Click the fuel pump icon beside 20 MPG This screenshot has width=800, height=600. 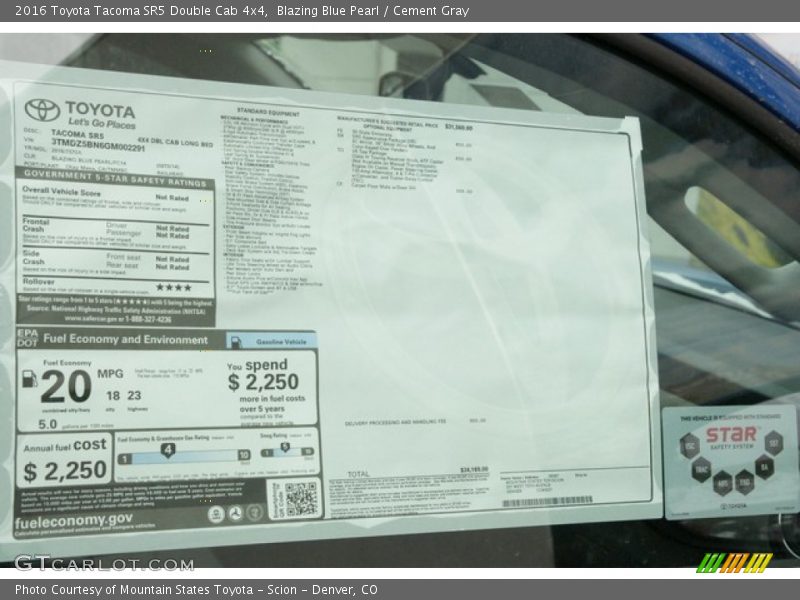click(30, 379)
